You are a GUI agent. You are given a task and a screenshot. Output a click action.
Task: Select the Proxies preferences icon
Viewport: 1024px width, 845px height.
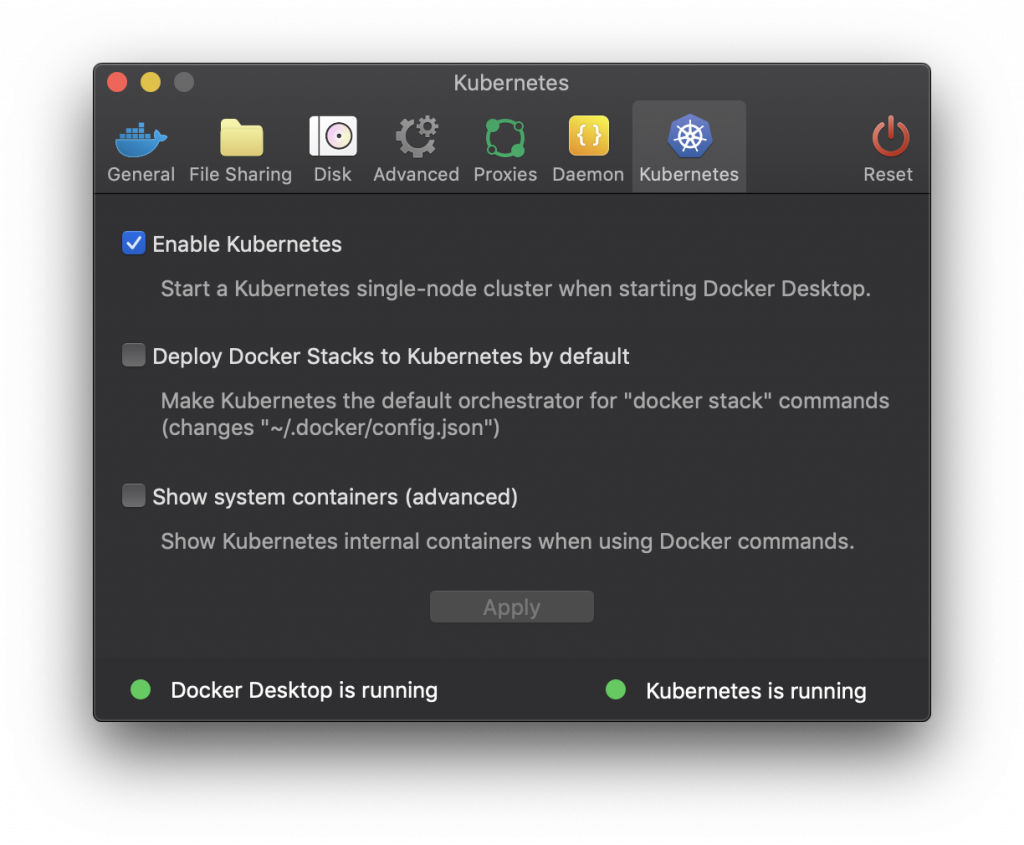(x=505, y=137)
